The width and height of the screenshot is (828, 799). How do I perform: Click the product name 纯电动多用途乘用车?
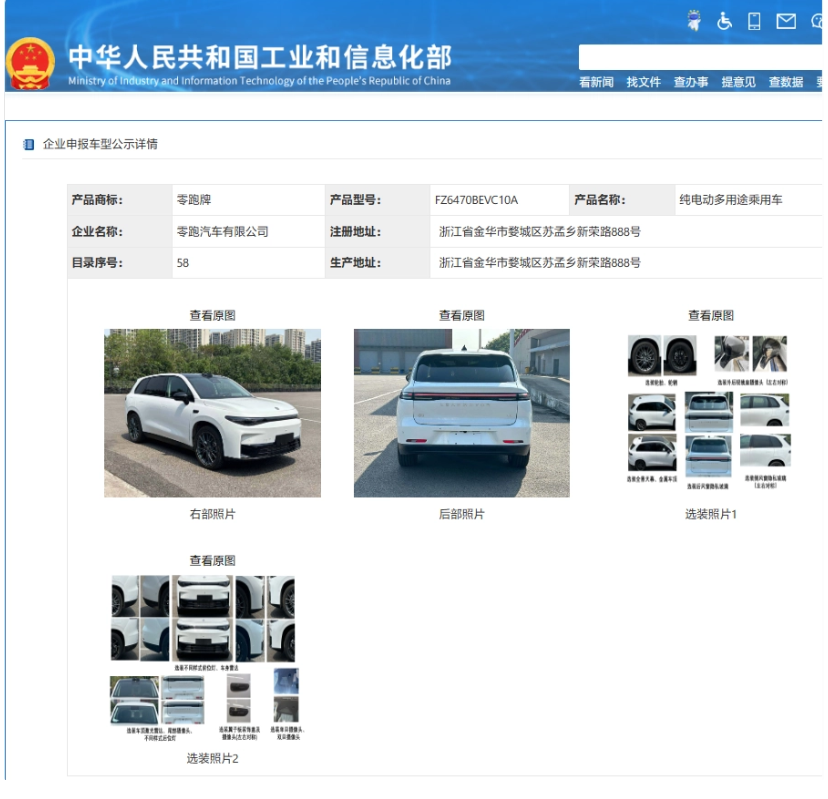point(731,200)
